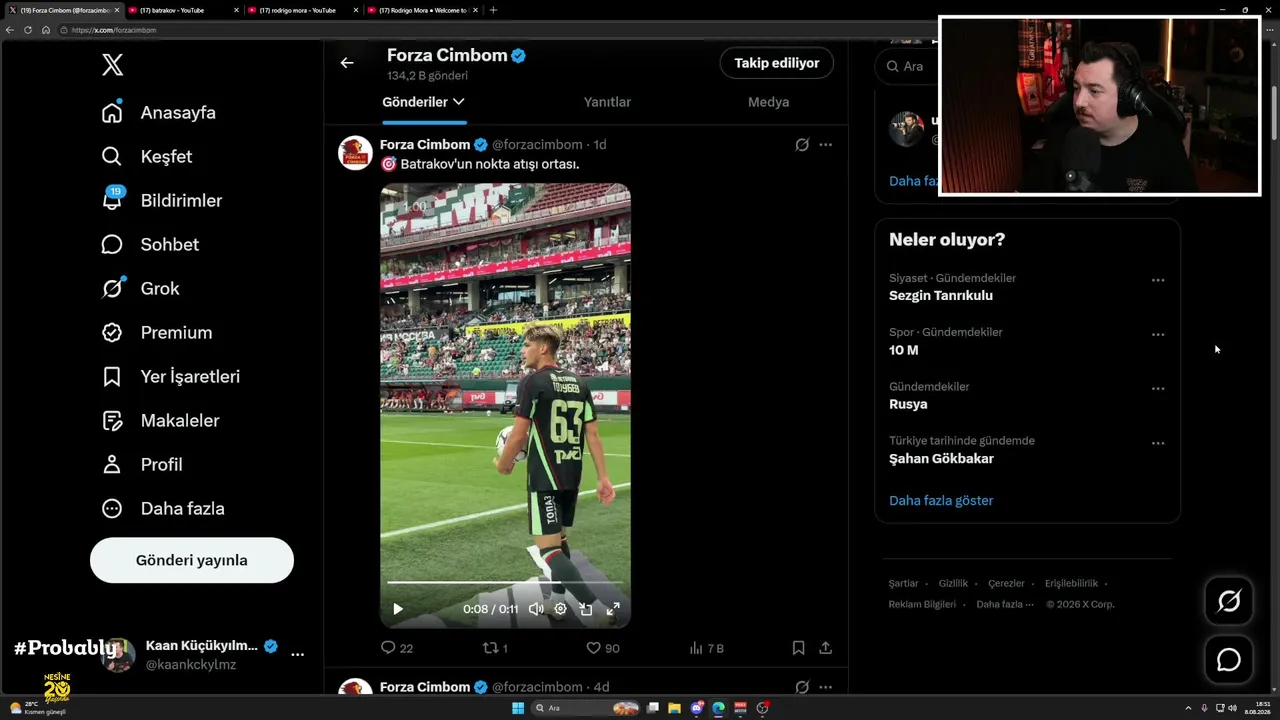This screenshot has height=720, width=1280.
Task: Click the X logo in the sidebar
Action: (x=112, y=65)
